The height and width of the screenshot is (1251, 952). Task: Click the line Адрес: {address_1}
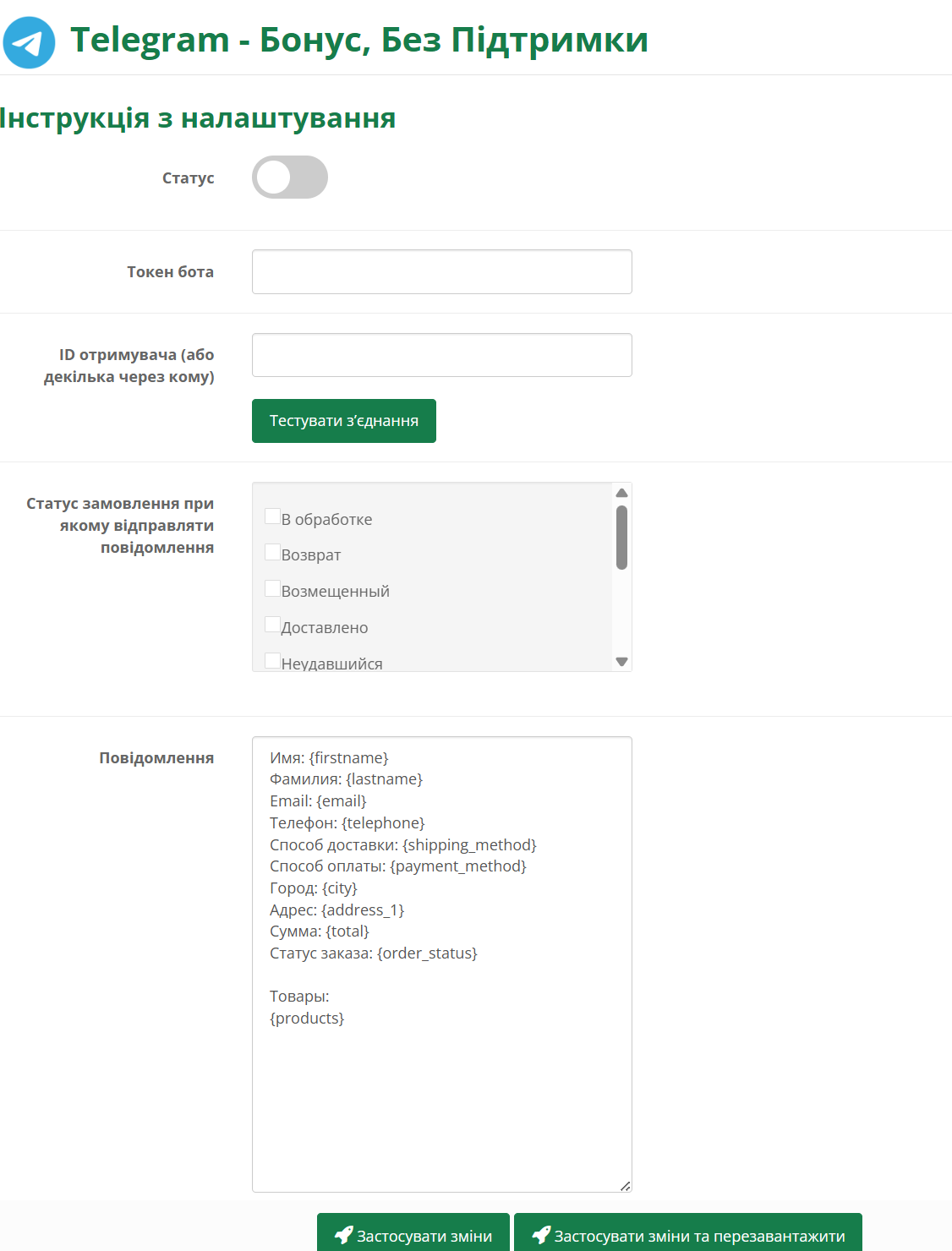[337, 910]
